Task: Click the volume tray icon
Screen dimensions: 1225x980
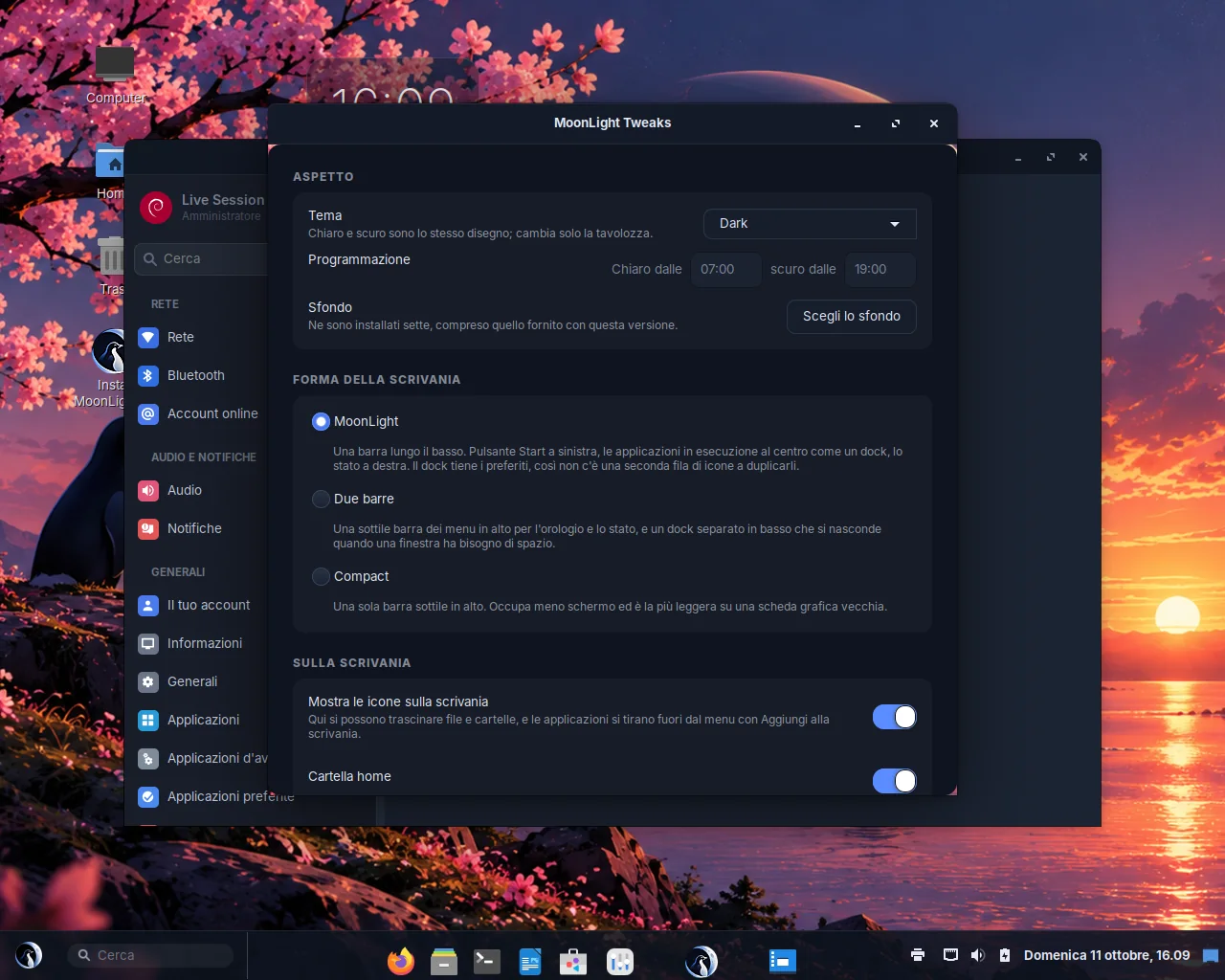Action: coord(977,955)
